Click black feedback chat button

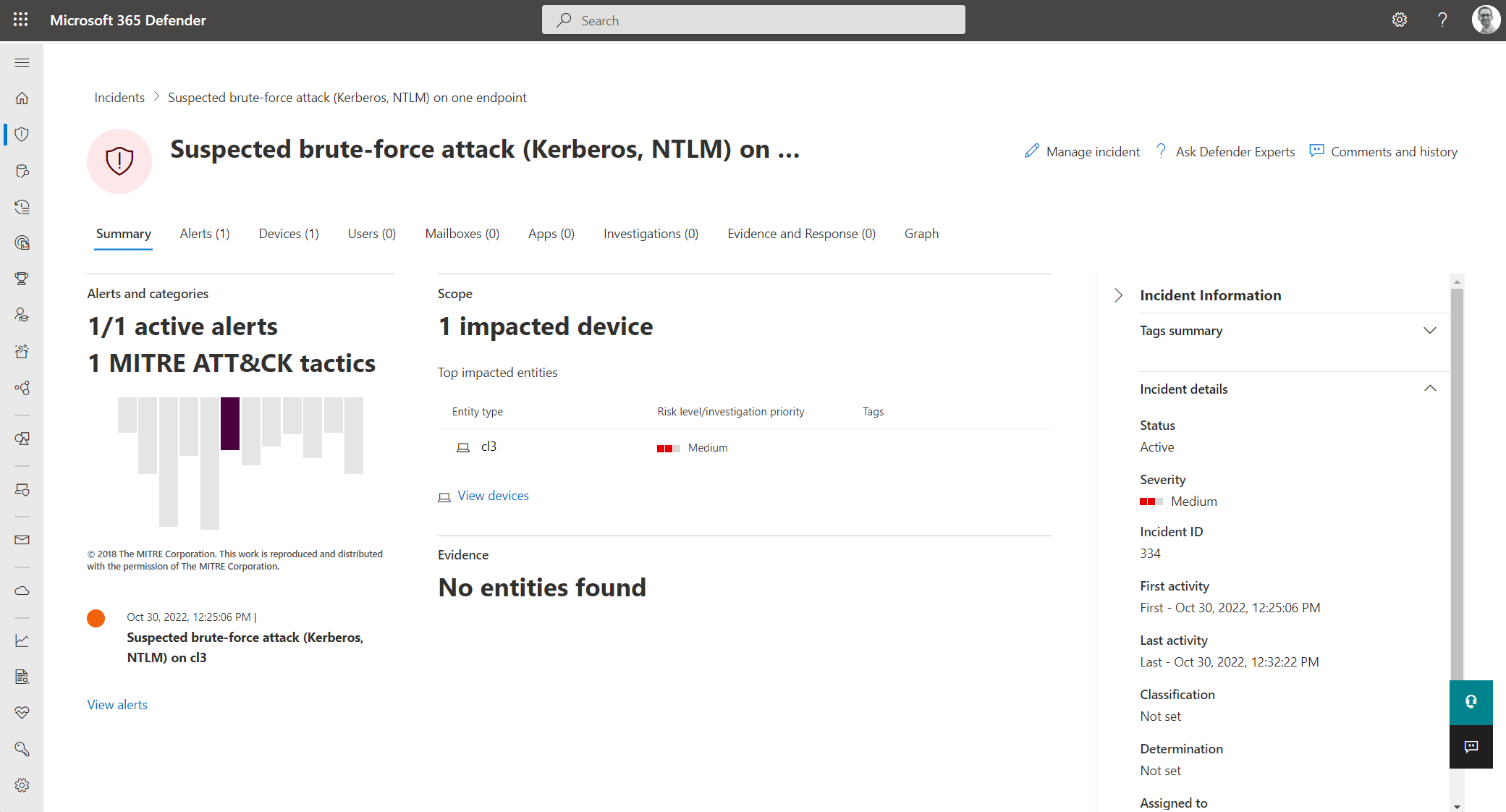1471,747
